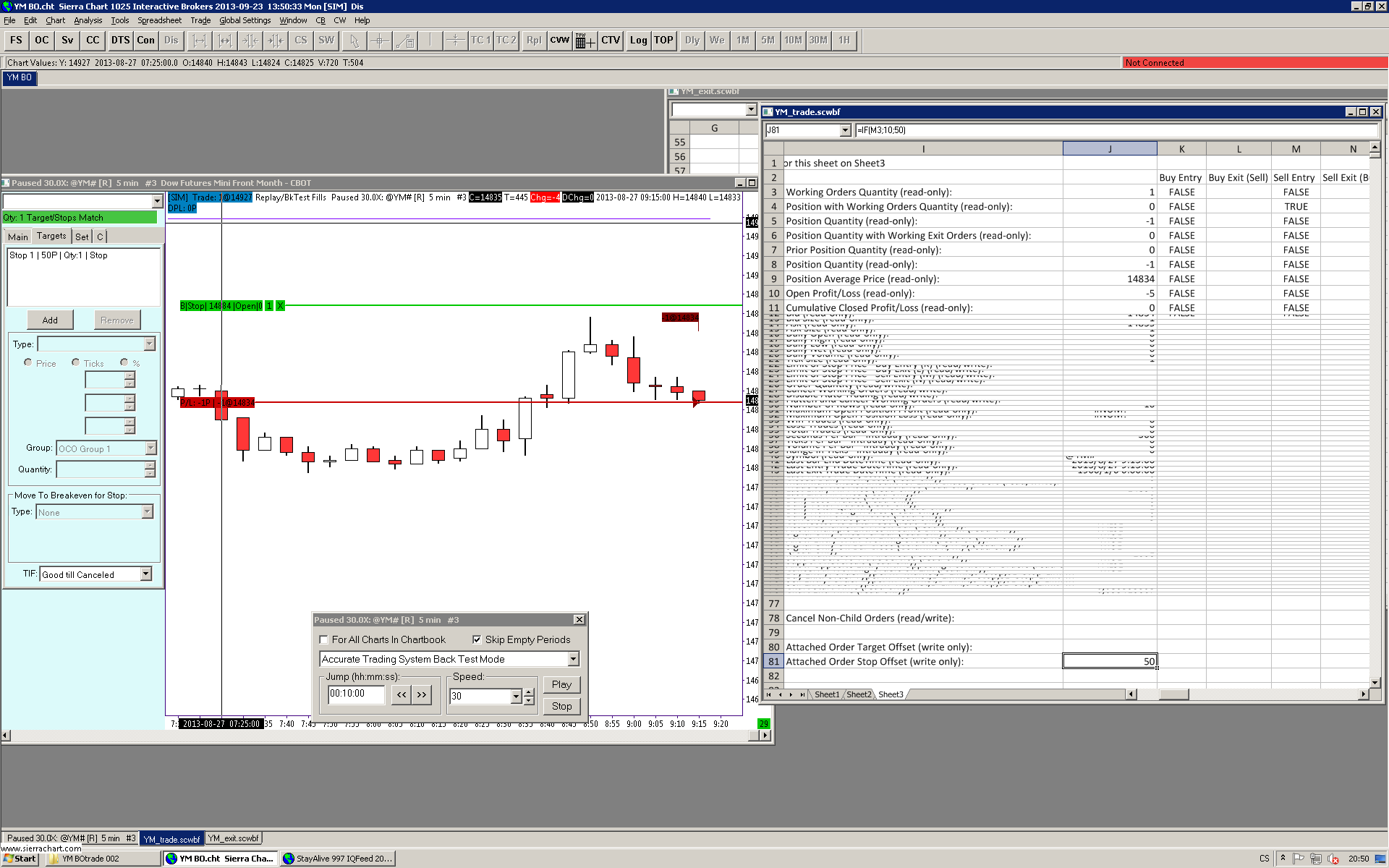Click the TC 1 toolbar button
This screenshot has width=1389, height=868.
tap(480, 41)
